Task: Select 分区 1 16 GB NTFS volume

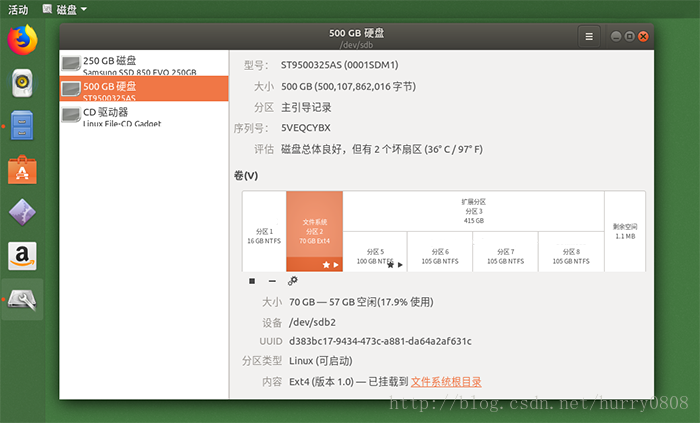Action: pyautogui.click(x=264, y=232)
